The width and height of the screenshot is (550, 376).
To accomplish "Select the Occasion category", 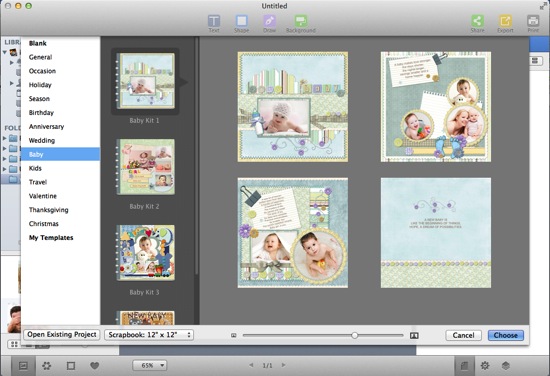I will (x=42, y=71).
